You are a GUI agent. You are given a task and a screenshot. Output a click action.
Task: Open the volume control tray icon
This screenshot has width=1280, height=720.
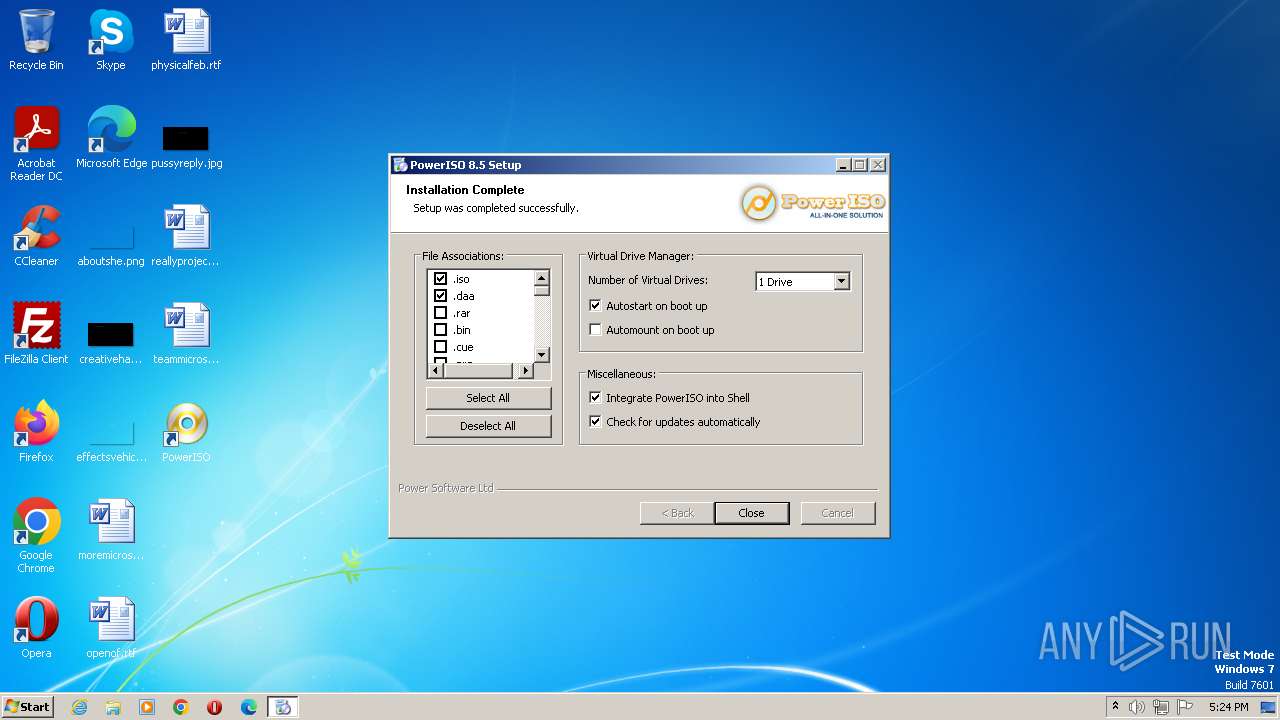tap(1137, 707)
